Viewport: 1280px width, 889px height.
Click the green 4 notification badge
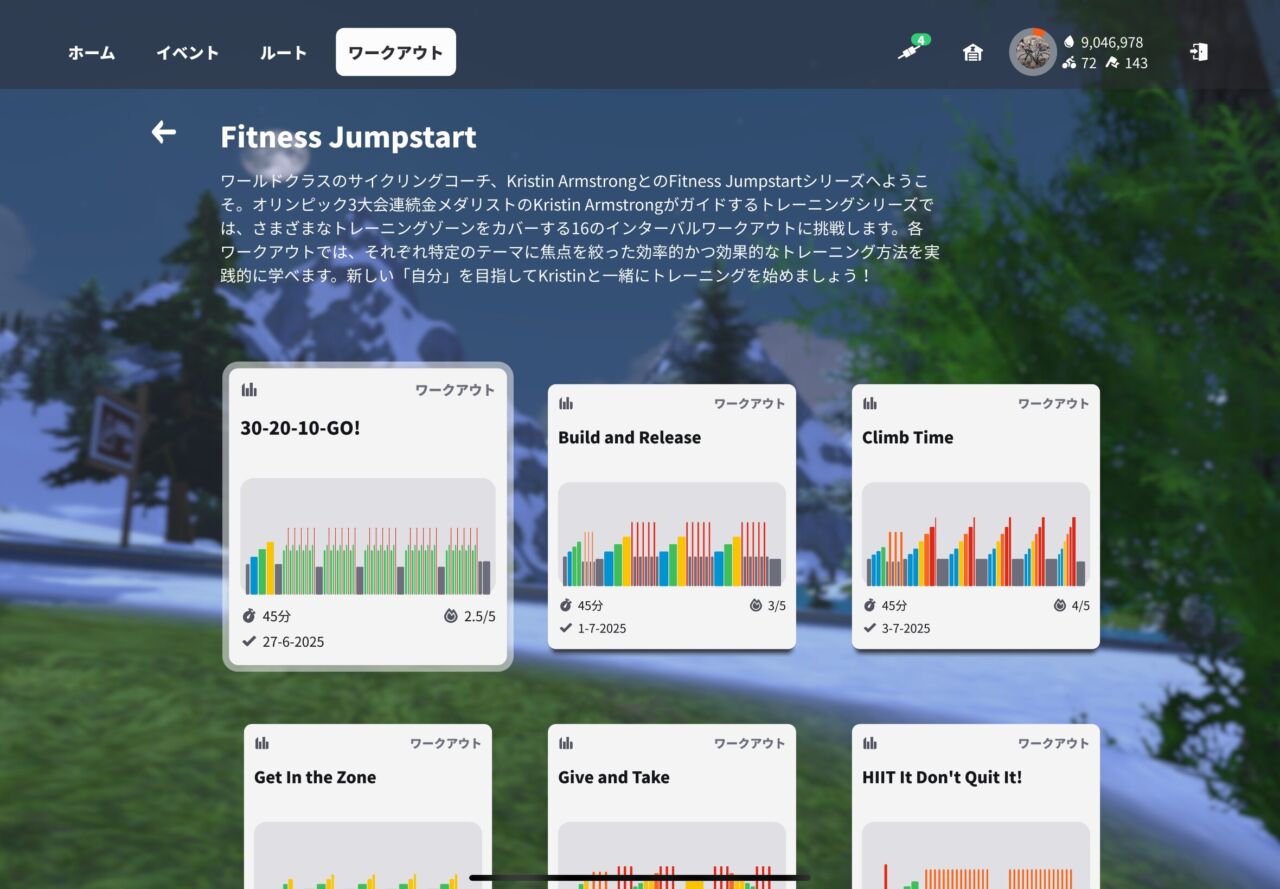click(921, 40)
